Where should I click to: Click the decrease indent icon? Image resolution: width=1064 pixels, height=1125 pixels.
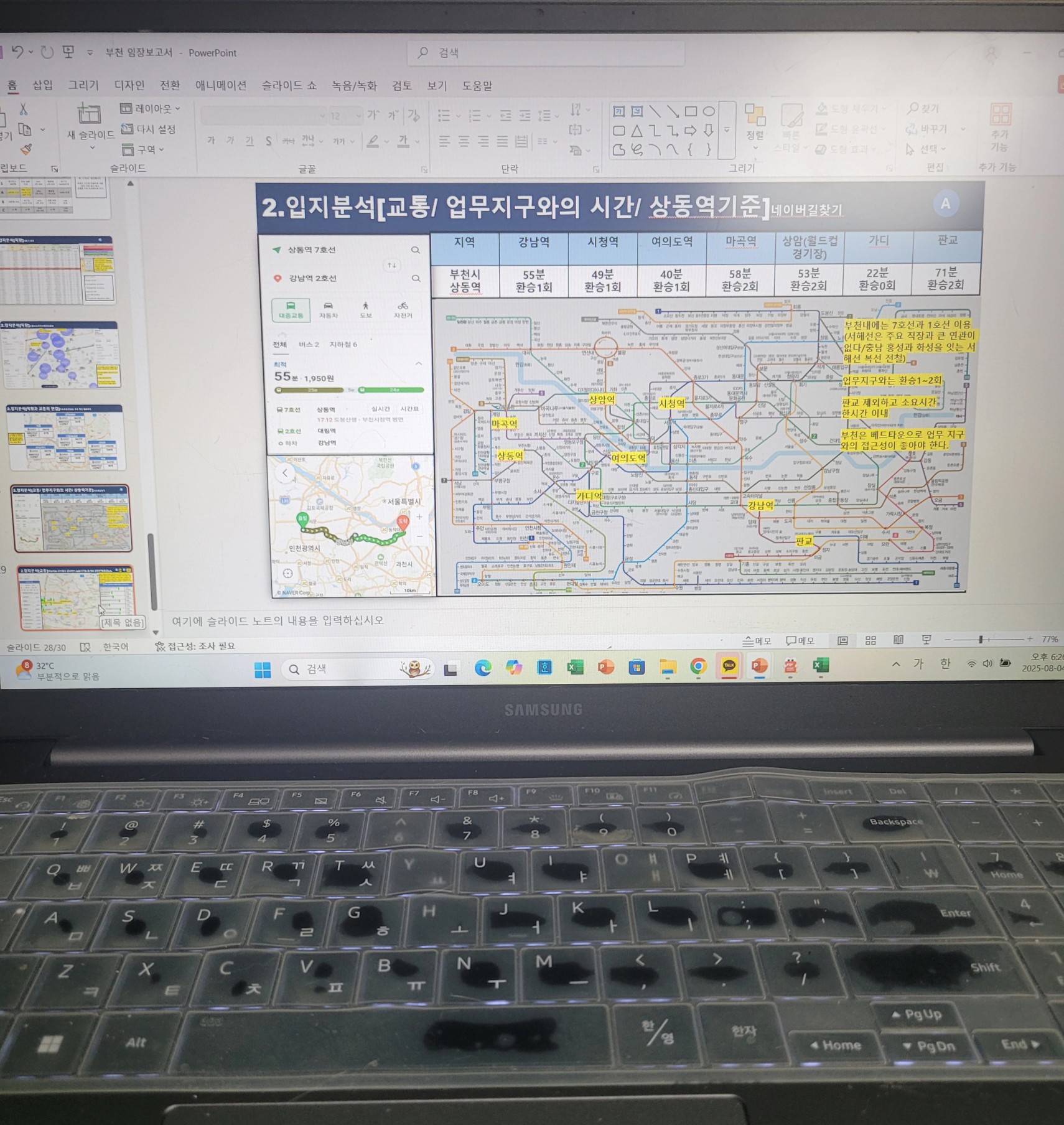pos(506,116)
